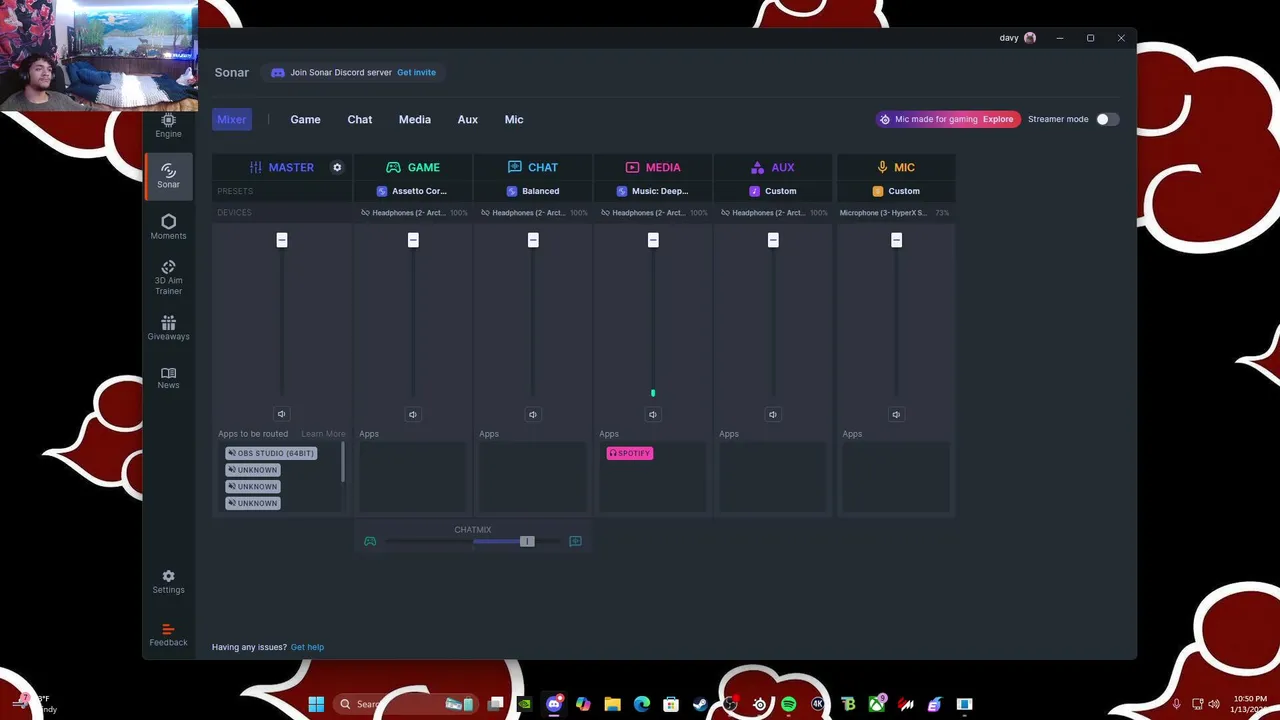Click the Master volume slider handle
The height and width of the screenshot is (720, 1280).
(x=282, y=240)
